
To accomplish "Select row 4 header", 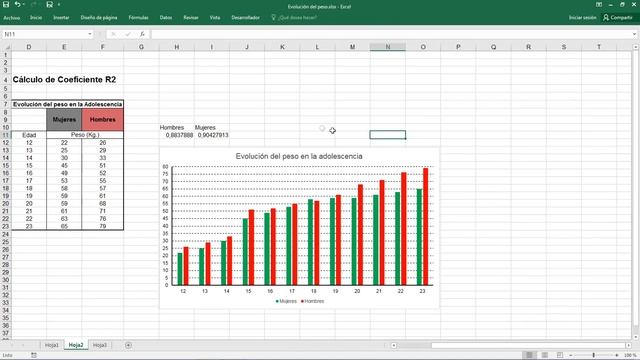I will [6, 80].
